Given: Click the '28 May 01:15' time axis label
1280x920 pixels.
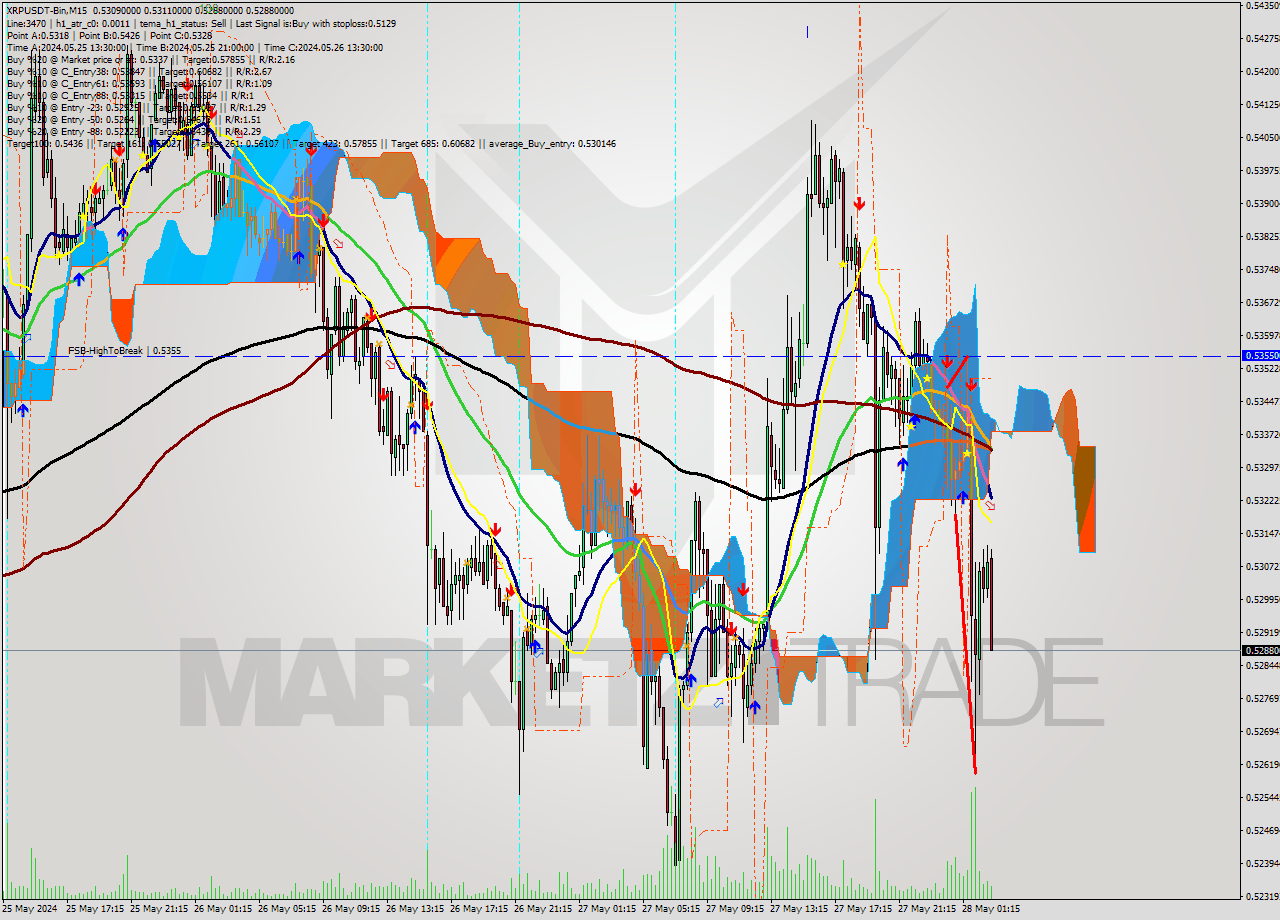Looking at the screenshot, I should [991, 909].
